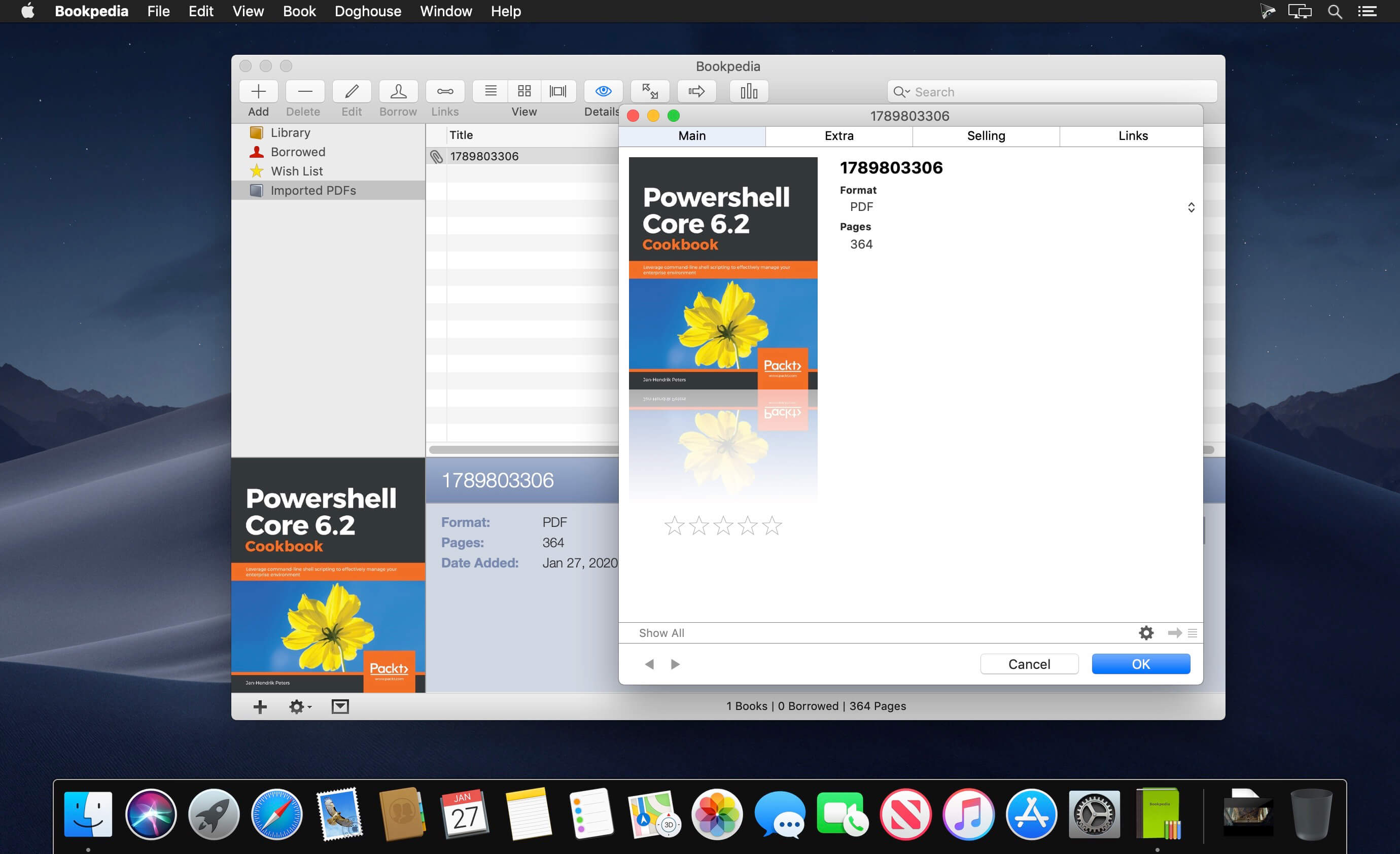Image resolution: width=1400 pixels, height=854 pixels.
Task: Toggle the Details eye button
Action: tap(603, 91)
